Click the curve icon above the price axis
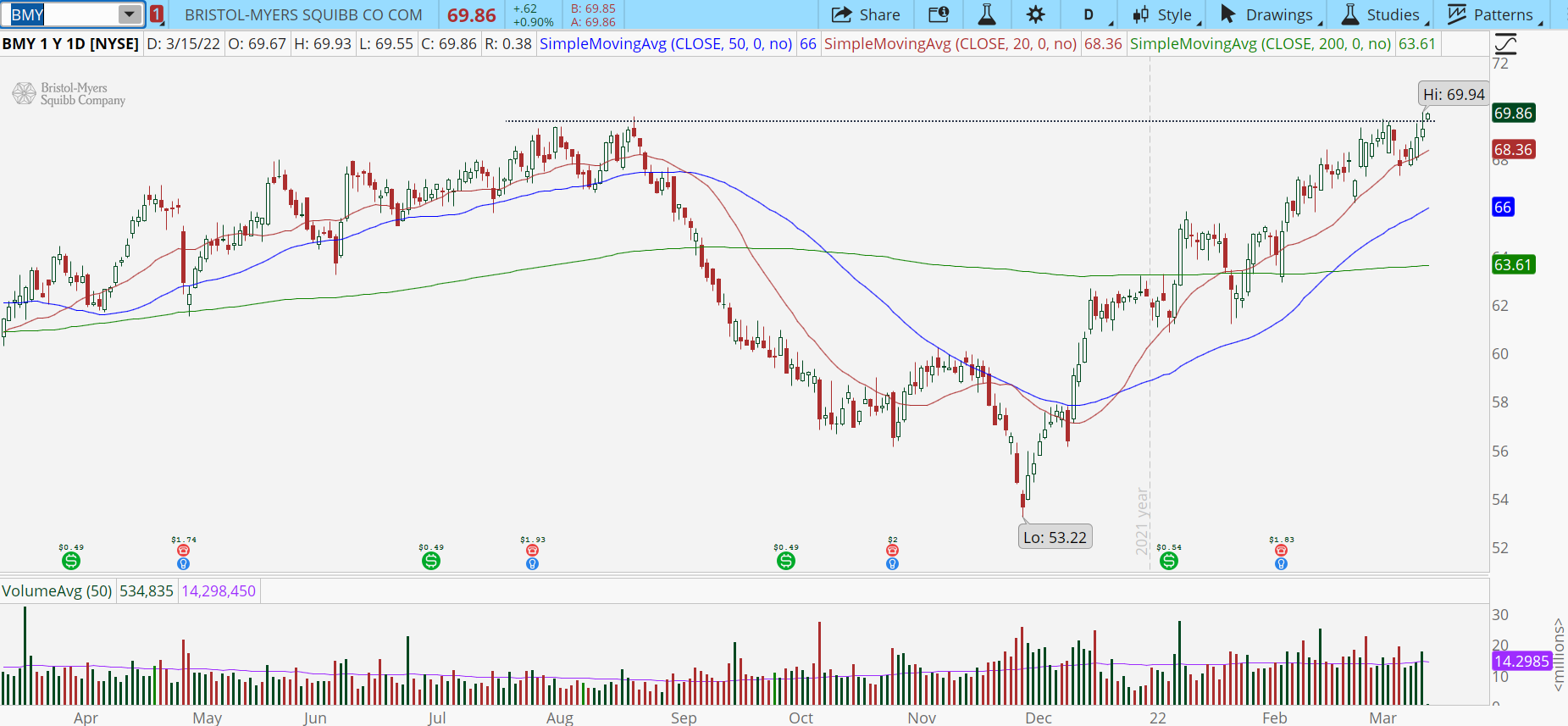The height and width of the screenshot is (726, 1568). 1505,43
